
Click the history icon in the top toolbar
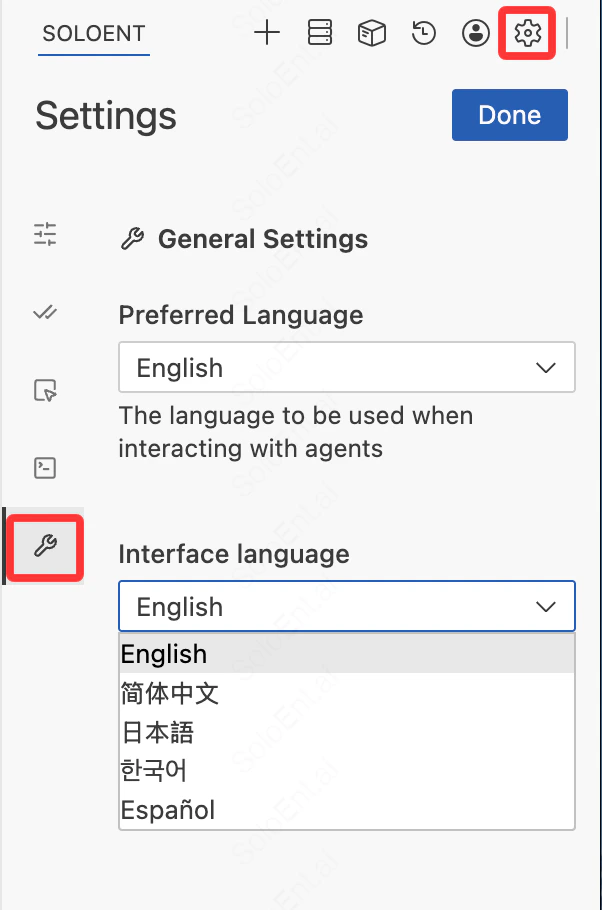(423, 33)
